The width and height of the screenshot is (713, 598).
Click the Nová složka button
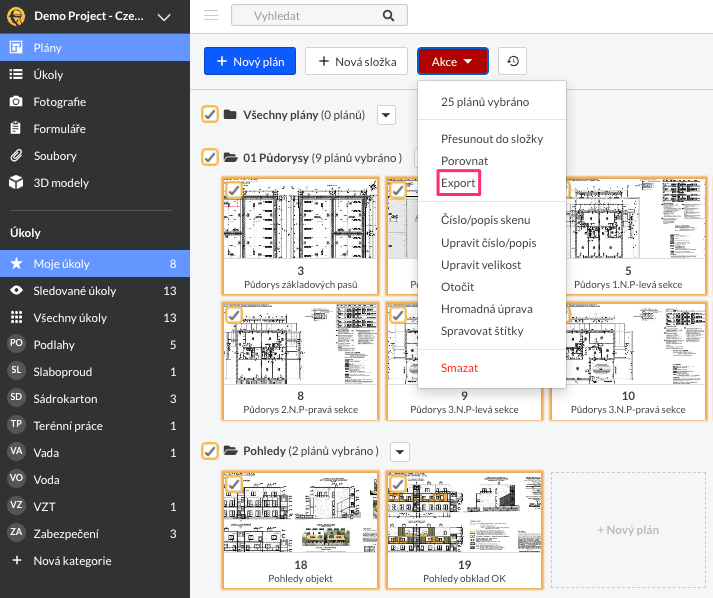[x=356, y=61]
